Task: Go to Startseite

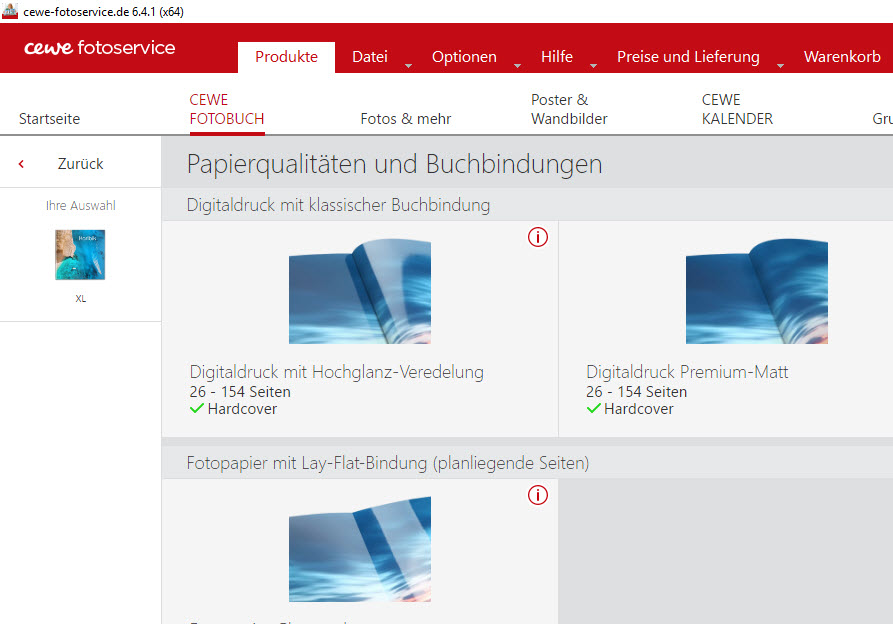Action: (x=50, y=118)
